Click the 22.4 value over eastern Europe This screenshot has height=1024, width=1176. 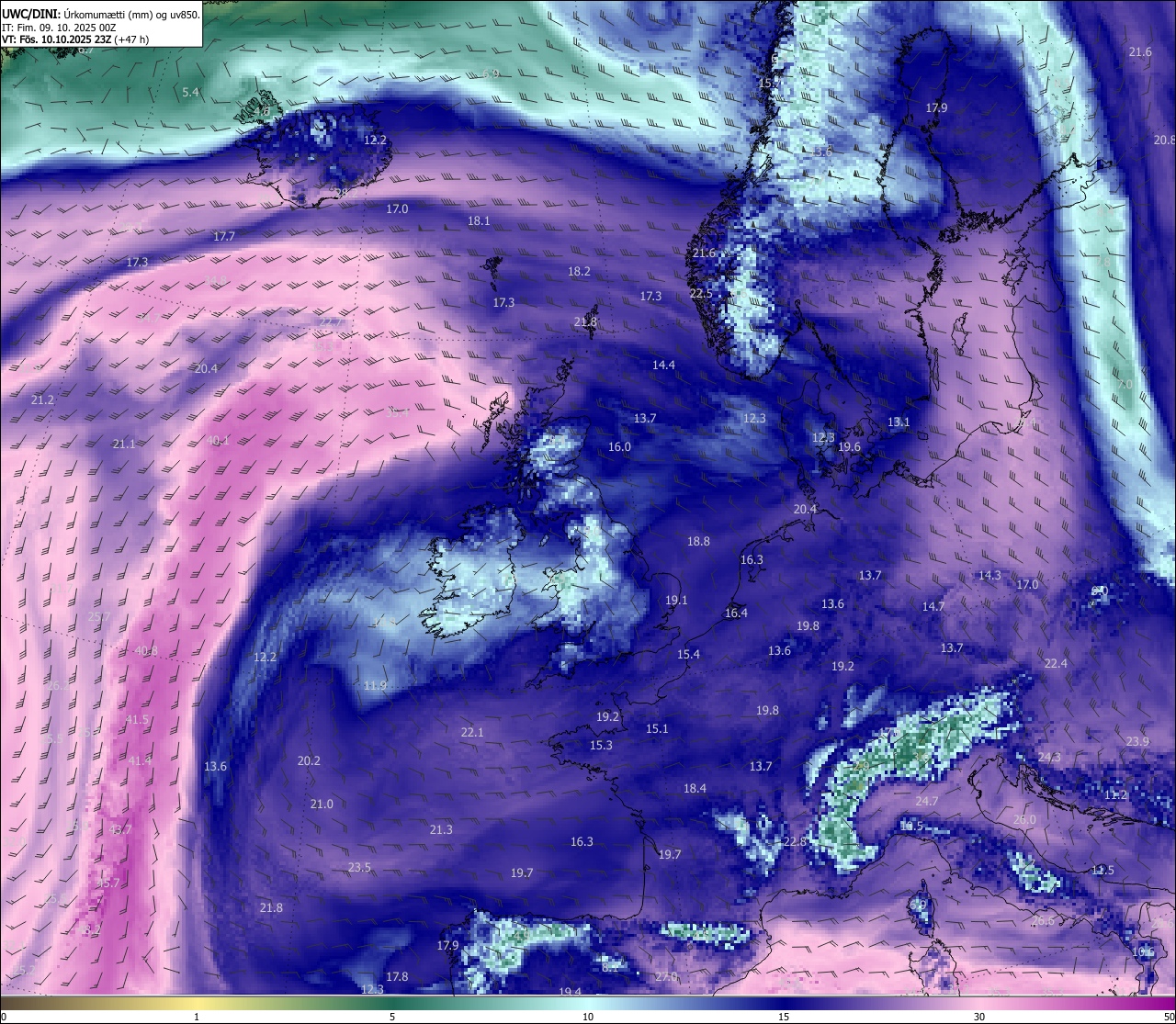point(1056,663)
